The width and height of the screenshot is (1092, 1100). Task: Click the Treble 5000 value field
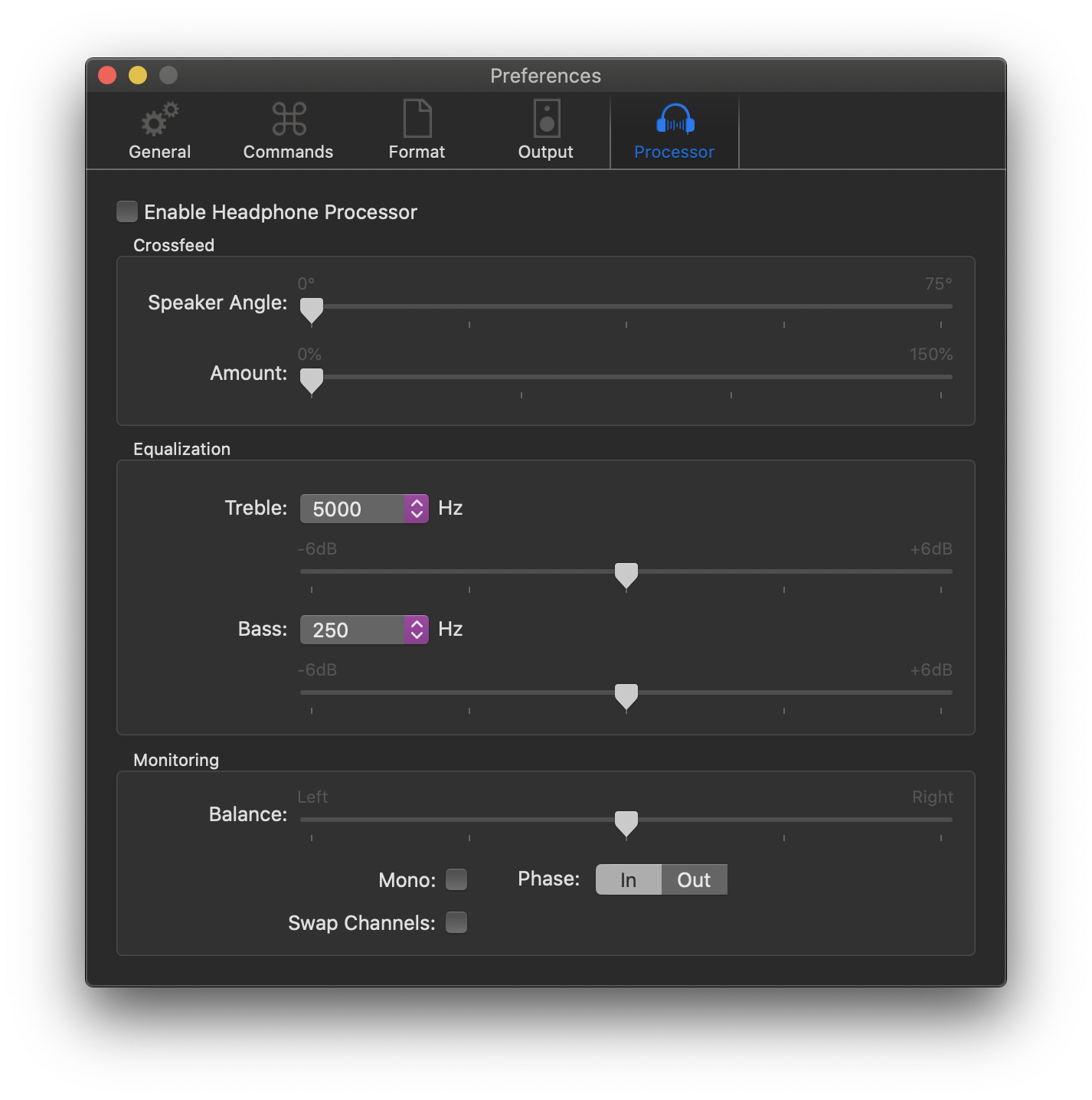tap(352, 509)
